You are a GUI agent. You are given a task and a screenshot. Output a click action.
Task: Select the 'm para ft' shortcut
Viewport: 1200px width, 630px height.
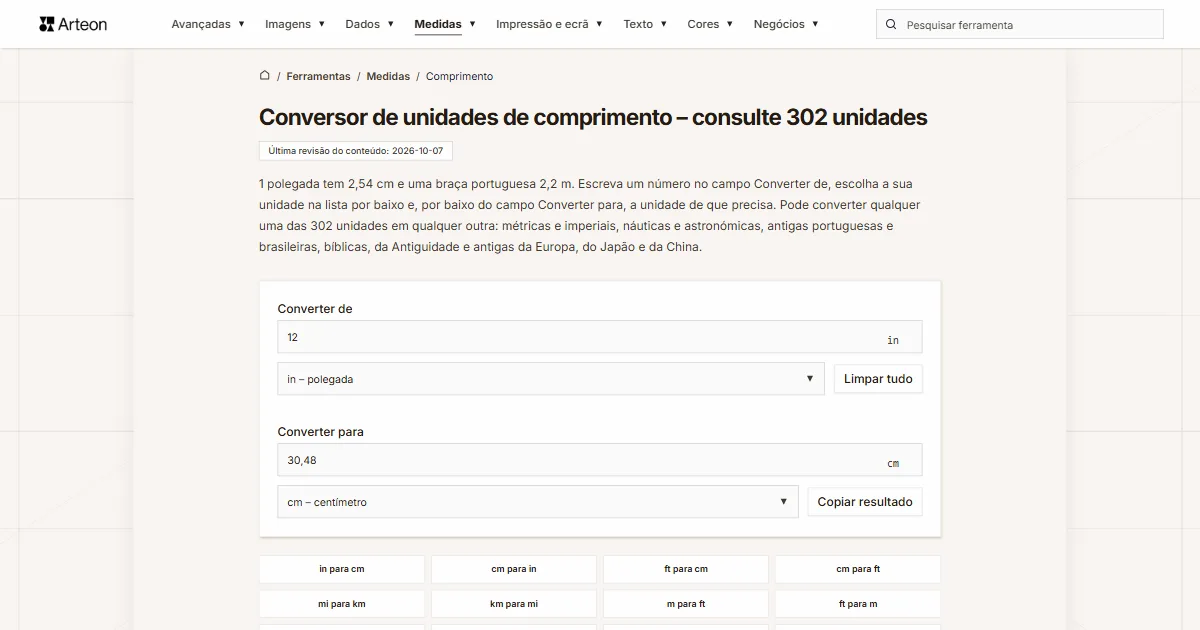(x=686, y=604)
